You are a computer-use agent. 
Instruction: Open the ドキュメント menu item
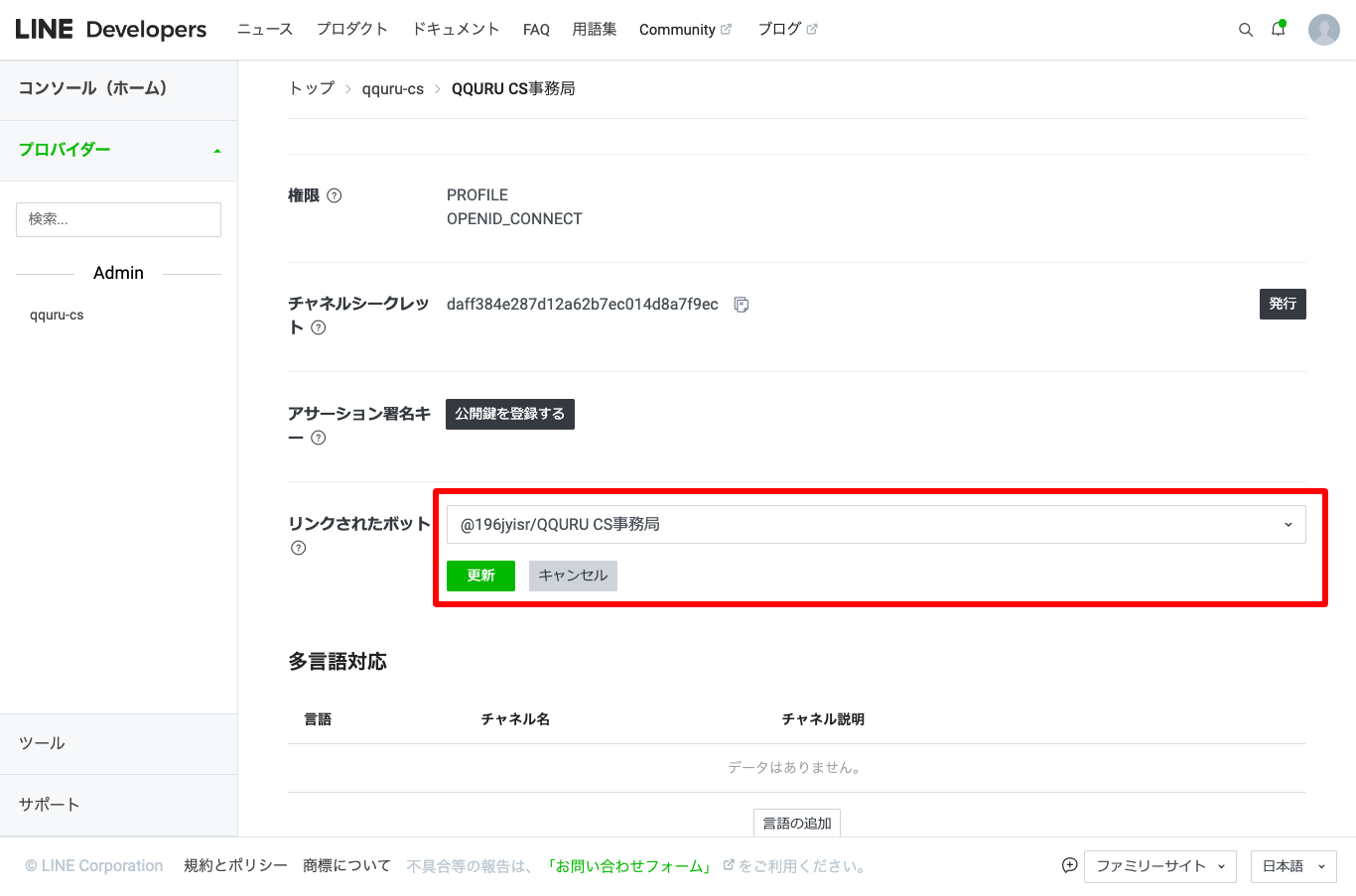456,30
